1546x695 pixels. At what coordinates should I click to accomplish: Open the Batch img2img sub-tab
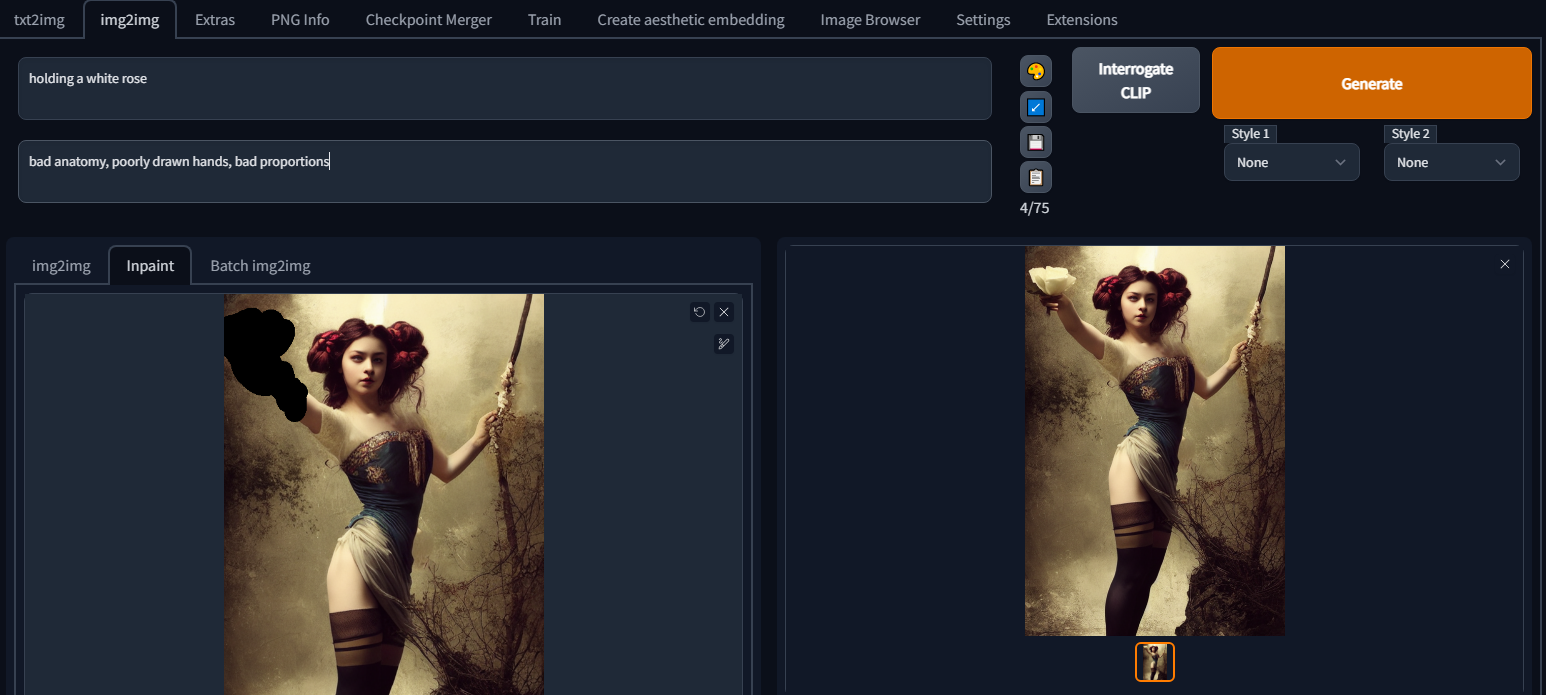[260, 266]
